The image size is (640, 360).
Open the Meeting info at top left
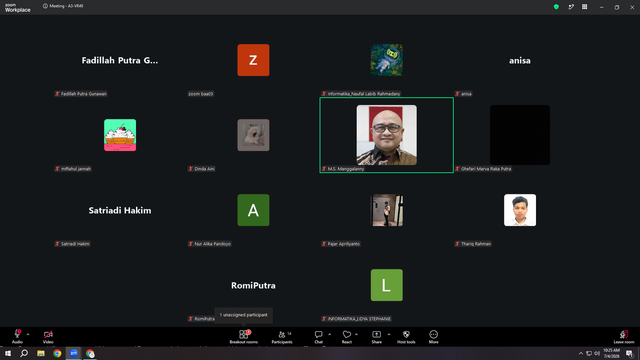tap(63, 6)
